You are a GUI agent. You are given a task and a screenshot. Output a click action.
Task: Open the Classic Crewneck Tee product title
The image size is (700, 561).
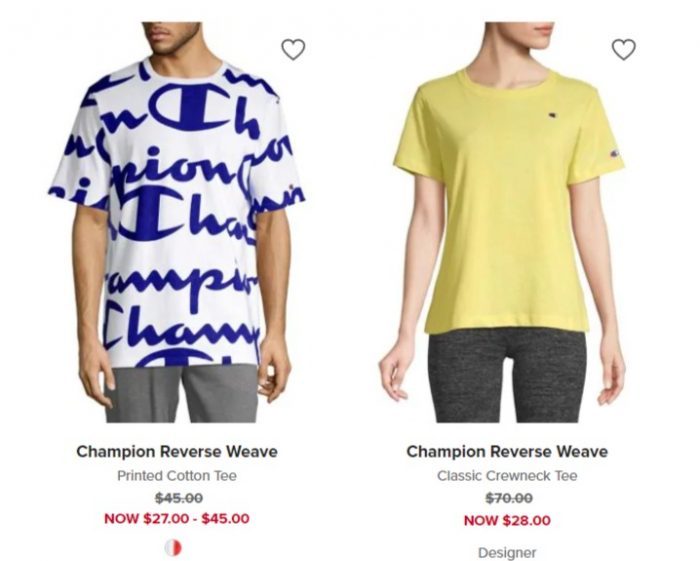point(507,476)
